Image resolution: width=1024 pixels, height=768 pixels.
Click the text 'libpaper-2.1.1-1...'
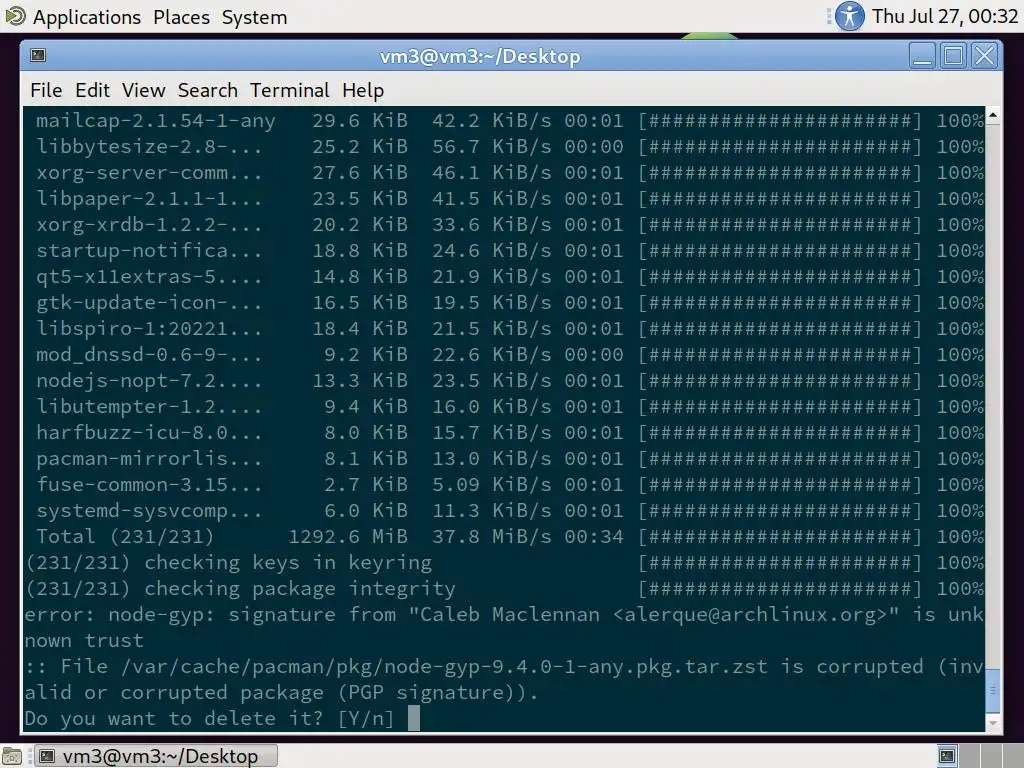coord(149,199)
